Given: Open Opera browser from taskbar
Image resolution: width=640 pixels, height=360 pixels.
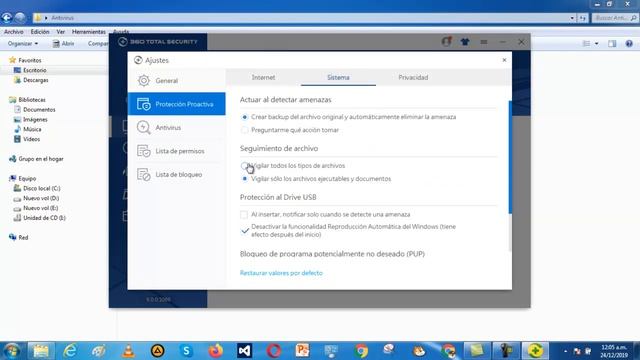Looking at the screenshot, I should point(274,351).
